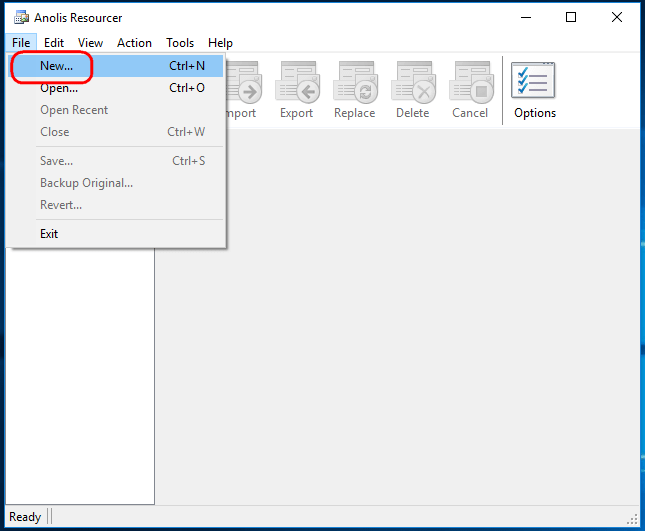Screen dimensions: 645x531
Task: Click the Ready status bar text
Action: click(25, 517)
